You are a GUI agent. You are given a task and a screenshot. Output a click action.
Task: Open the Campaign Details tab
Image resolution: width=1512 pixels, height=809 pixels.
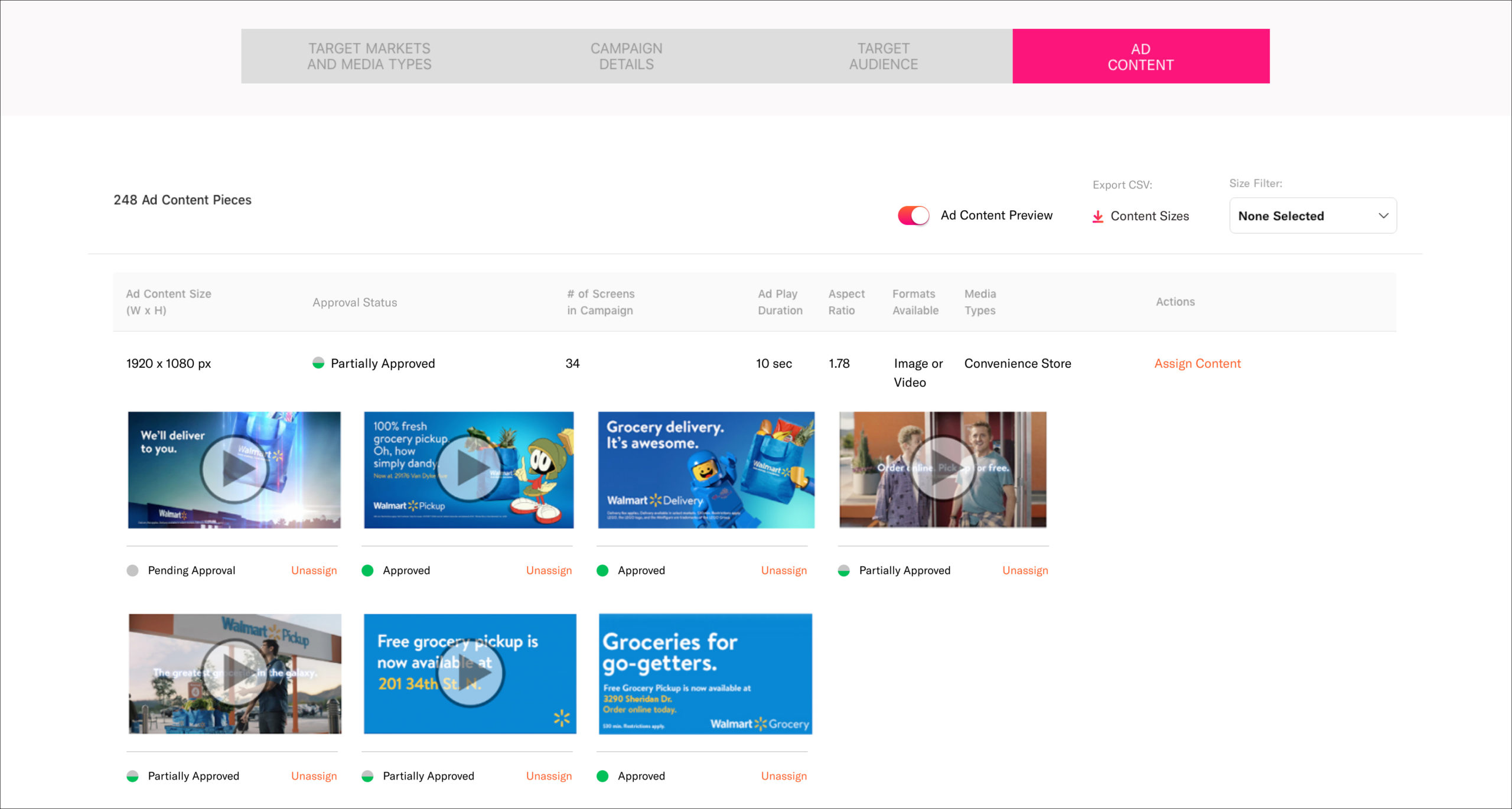point(626,57)
